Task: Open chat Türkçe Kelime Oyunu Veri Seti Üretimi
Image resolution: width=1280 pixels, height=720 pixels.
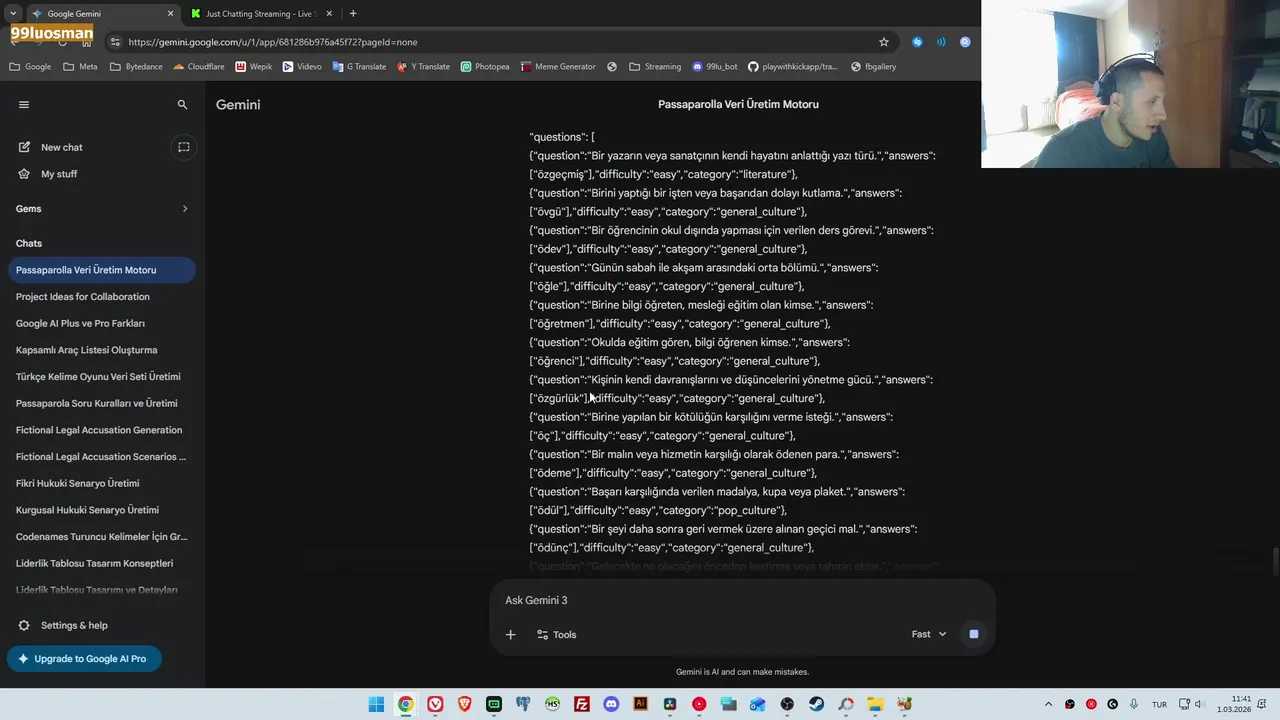Action: point(100,377)
